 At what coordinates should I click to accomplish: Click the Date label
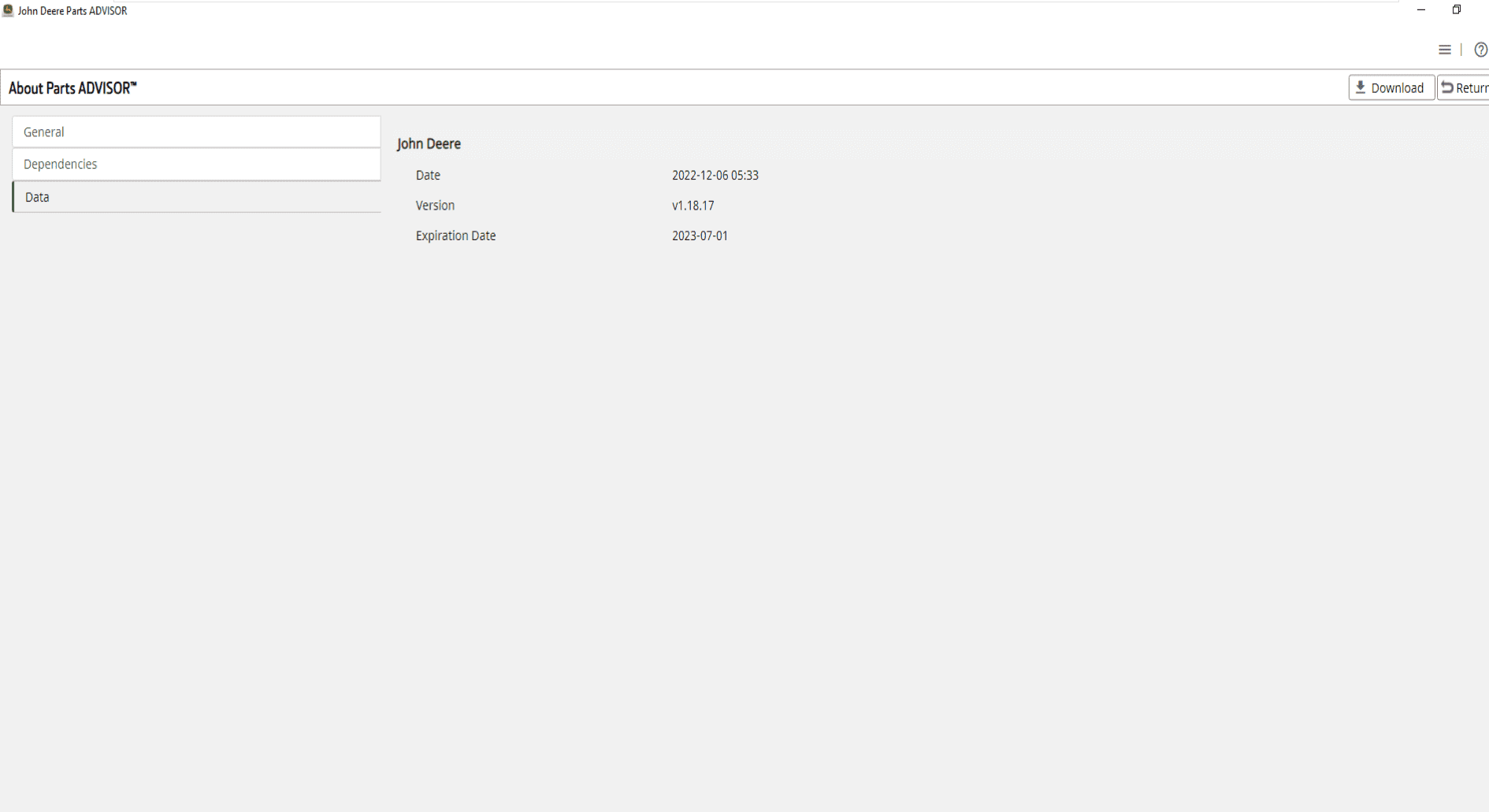[x=428, y=175]
